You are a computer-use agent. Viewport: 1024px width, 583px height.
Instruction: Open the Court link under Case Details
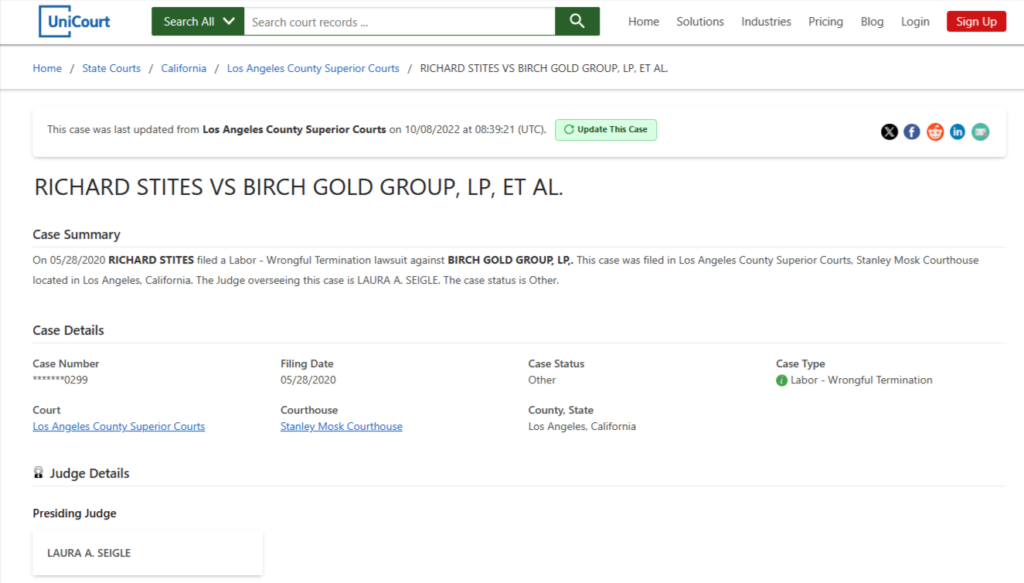pos(119,426)
